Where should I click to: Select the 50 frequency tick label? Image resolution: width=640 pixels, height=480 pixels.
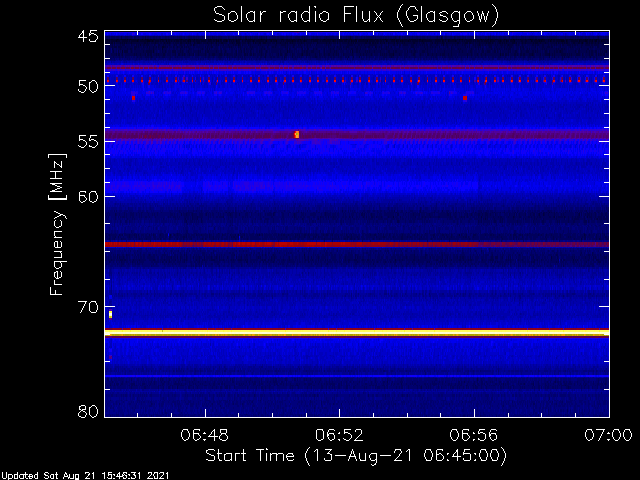point(88,87)
